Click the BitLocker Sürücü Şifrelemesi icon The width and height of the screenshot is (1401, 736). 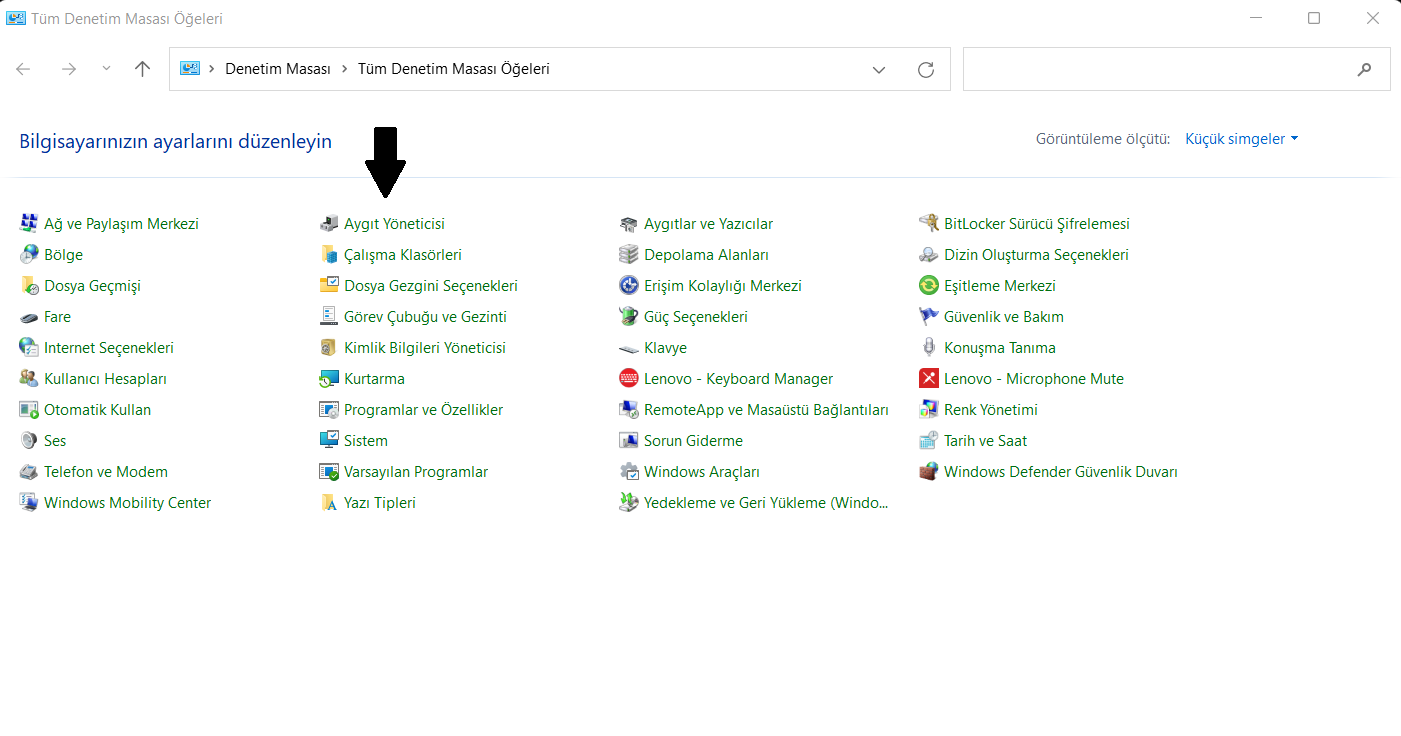(928, 224)
